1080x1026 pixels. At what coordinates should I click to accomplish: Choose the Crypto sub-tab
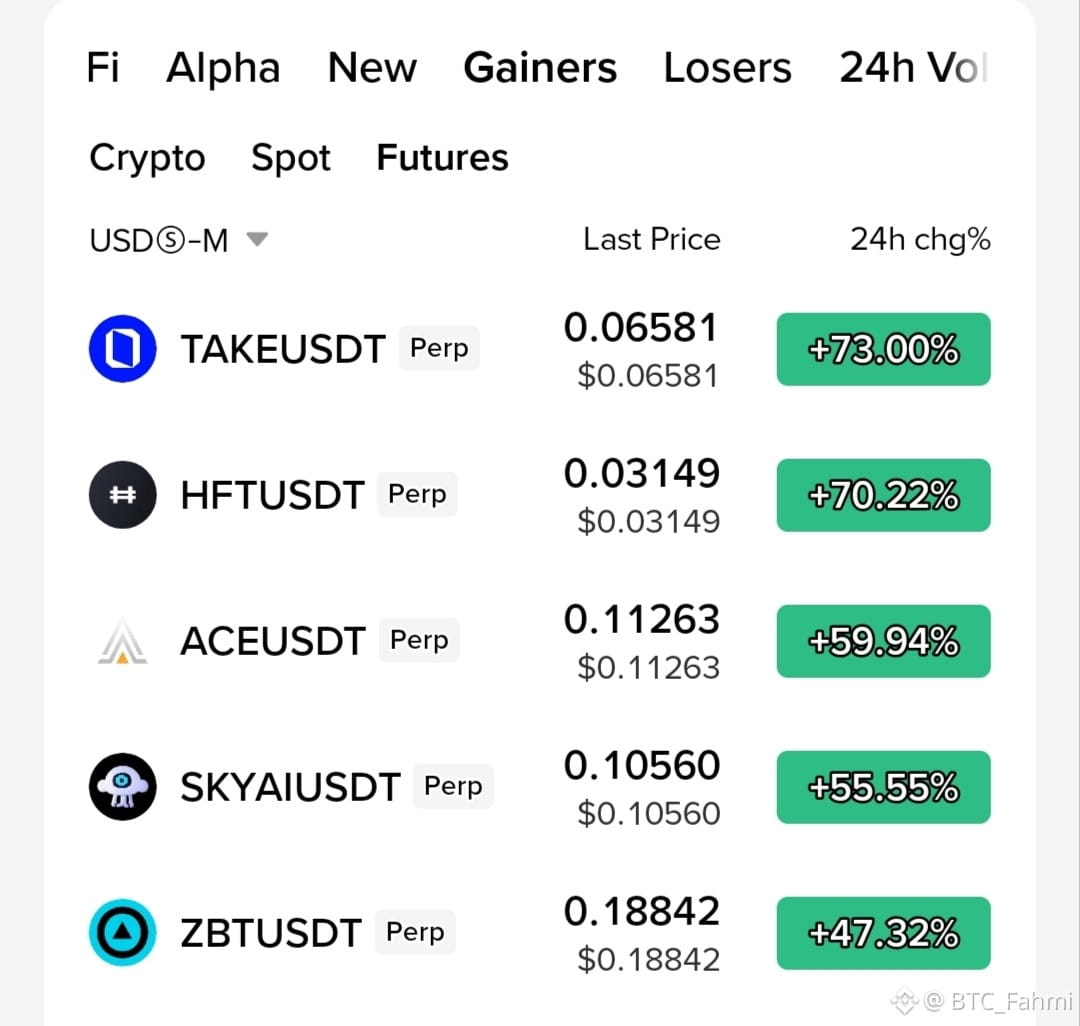(147, 158)
